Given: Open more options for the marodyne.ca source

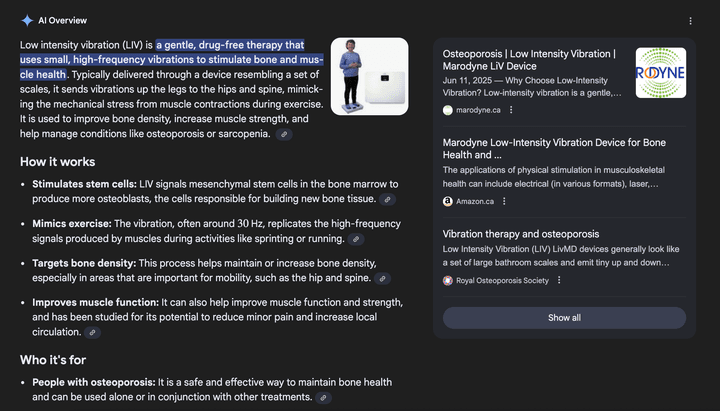Looking at the screenshot, I should point(511,110).
